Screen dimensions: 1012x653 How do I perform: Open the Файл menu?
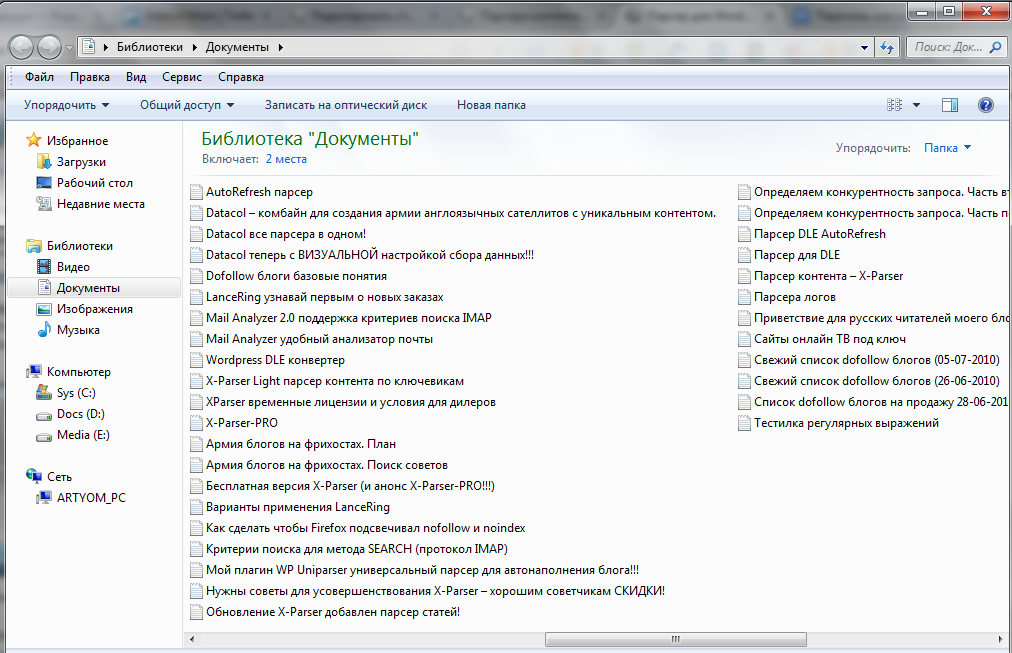39,77
